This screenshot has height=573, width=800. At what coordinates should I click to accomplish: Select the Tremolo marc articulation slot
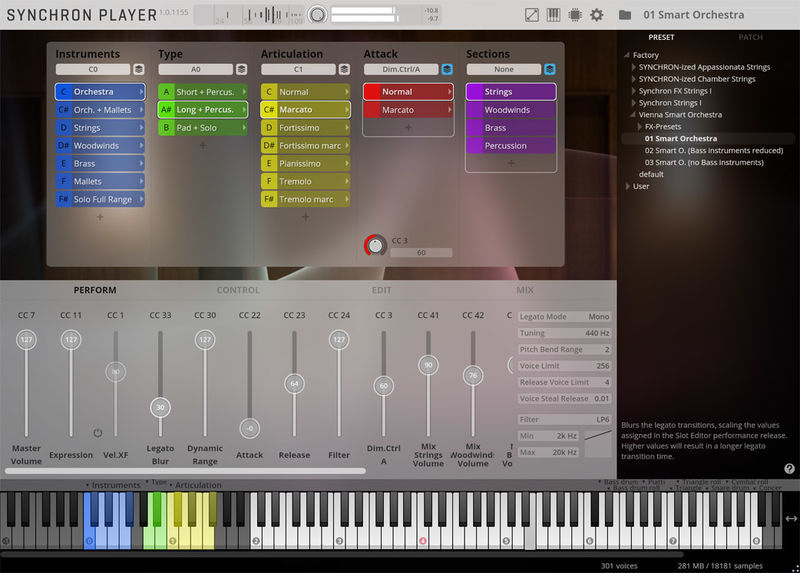(x=306, y=199)
